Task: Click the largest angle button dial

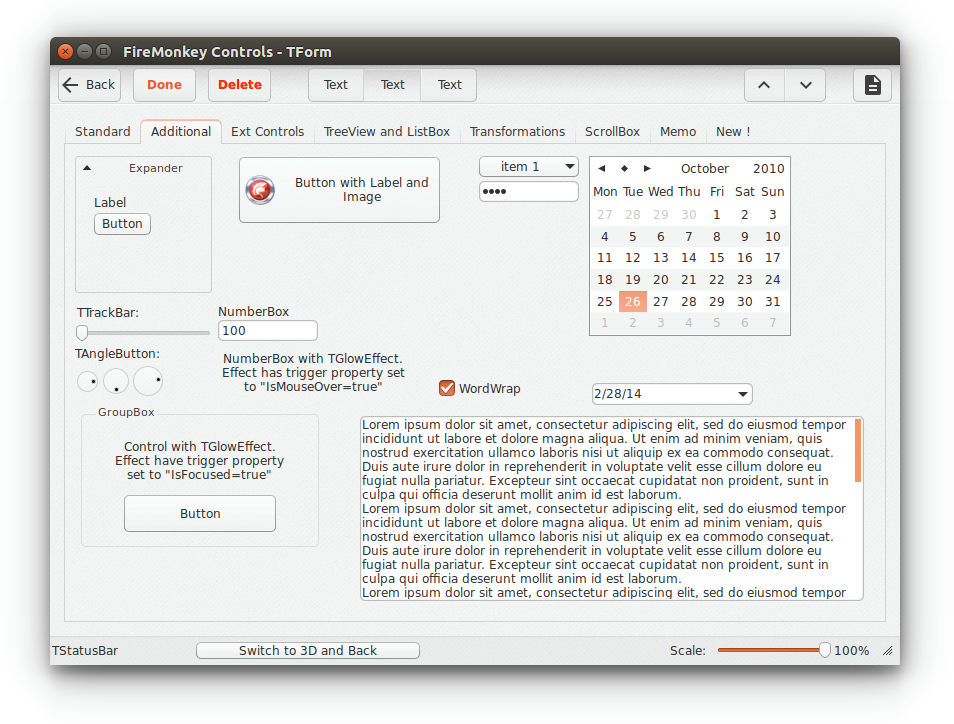Action: click(x=148, y=381)
